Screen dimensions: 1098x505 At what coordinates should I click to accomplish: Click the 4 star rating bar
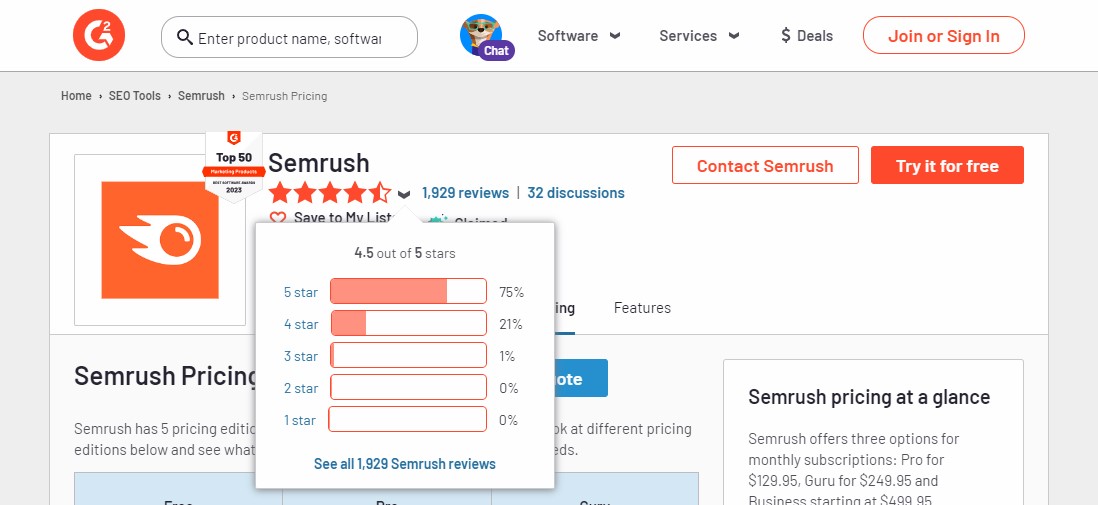tap(408, 324)
